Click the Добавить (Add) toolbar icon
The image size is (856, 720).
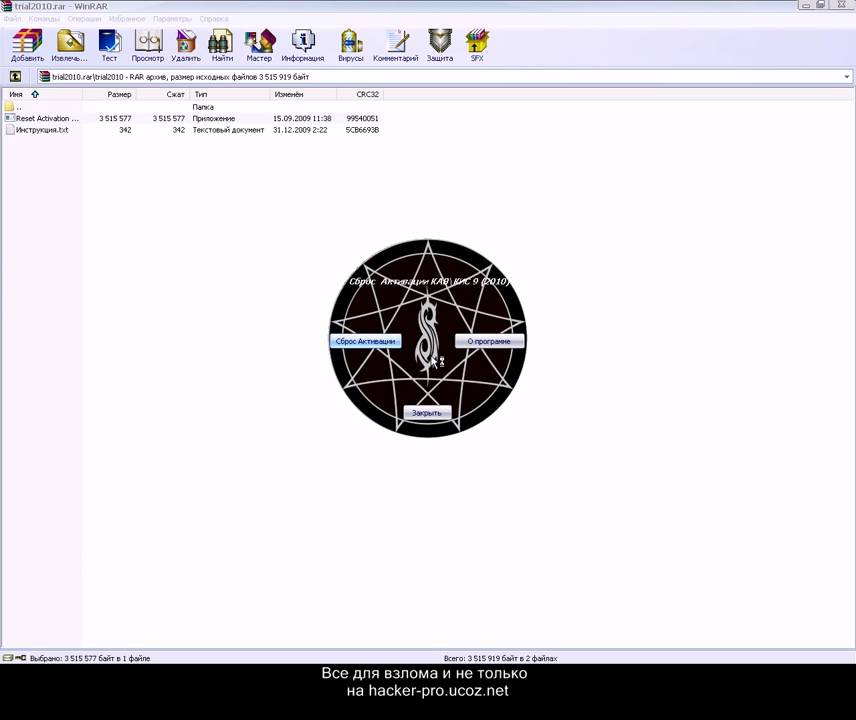[x=27, y=45]
